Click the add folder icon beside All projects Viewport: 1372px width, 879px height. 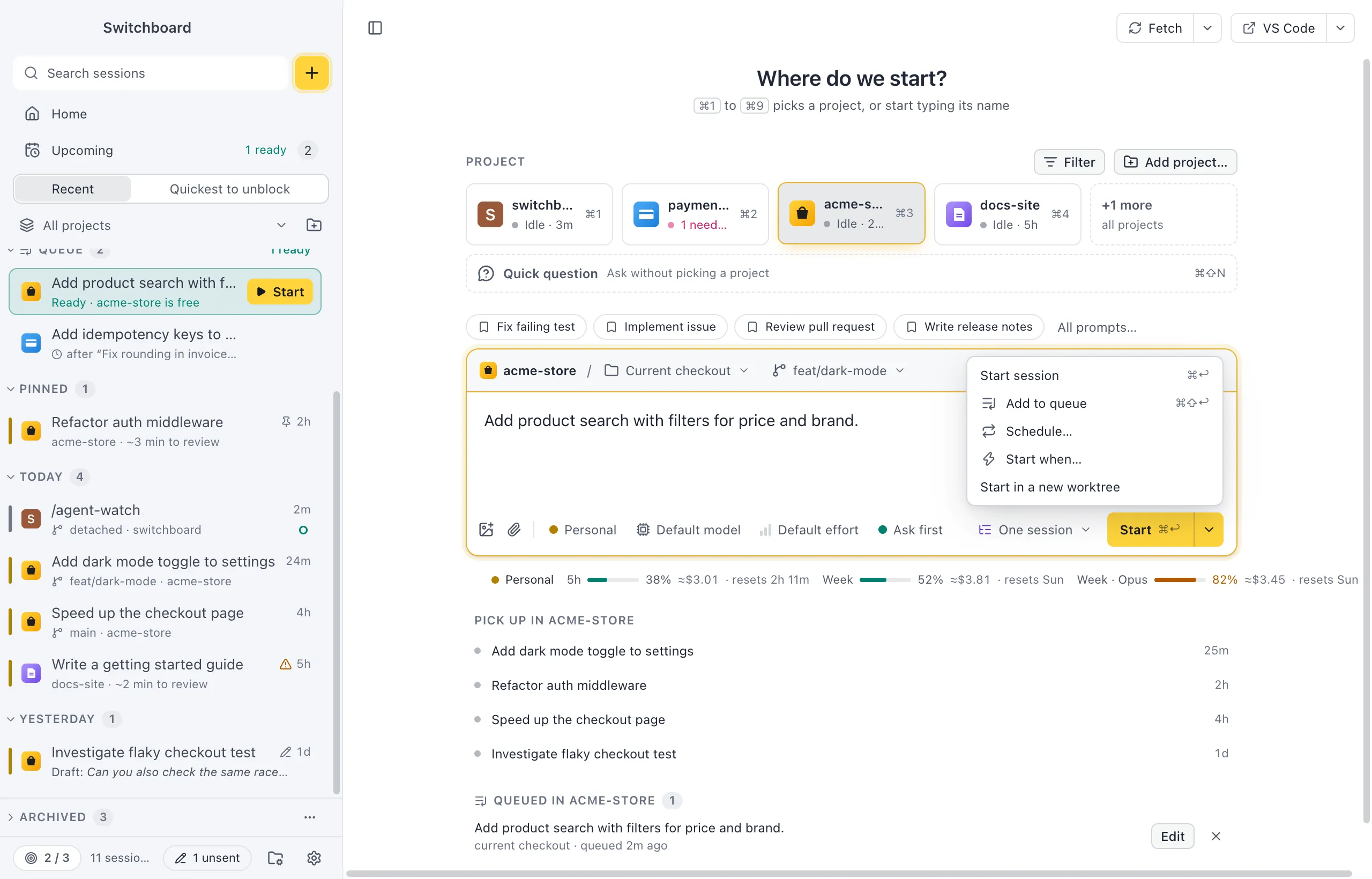[314, 225]
